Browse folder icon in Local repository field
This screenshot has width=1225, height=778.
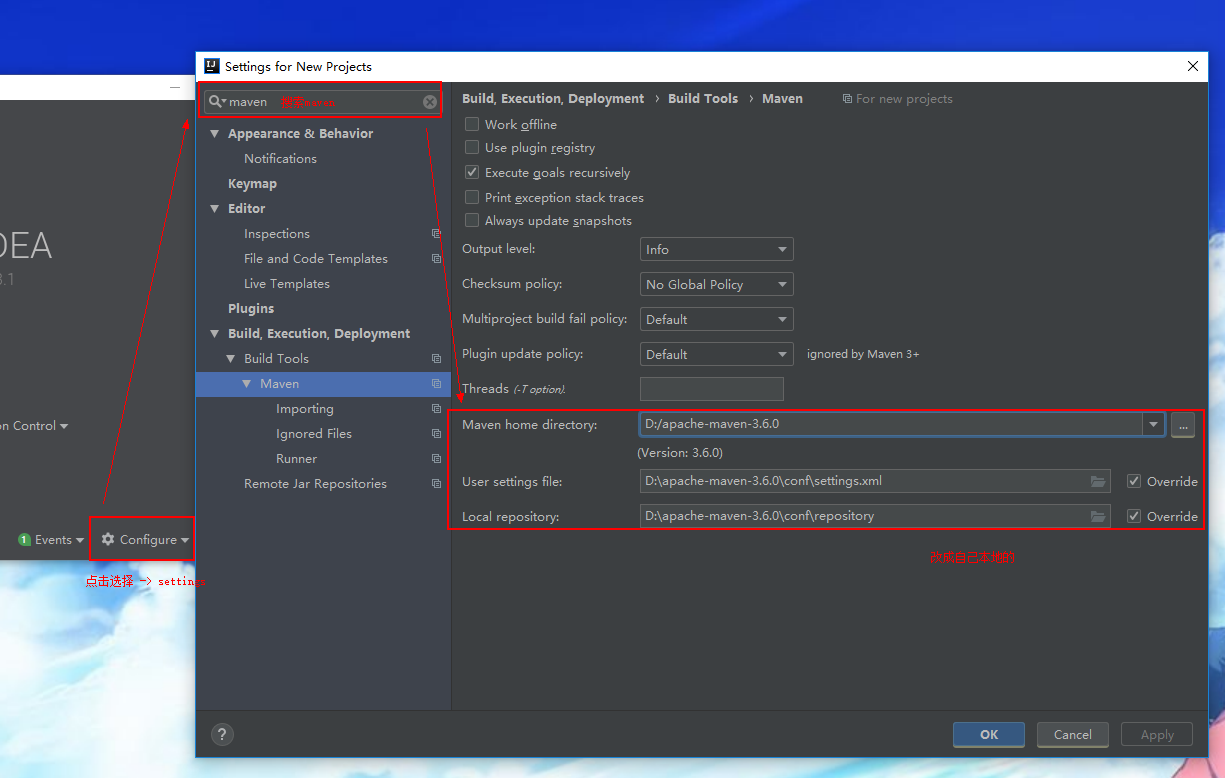tap(1098, 516)
